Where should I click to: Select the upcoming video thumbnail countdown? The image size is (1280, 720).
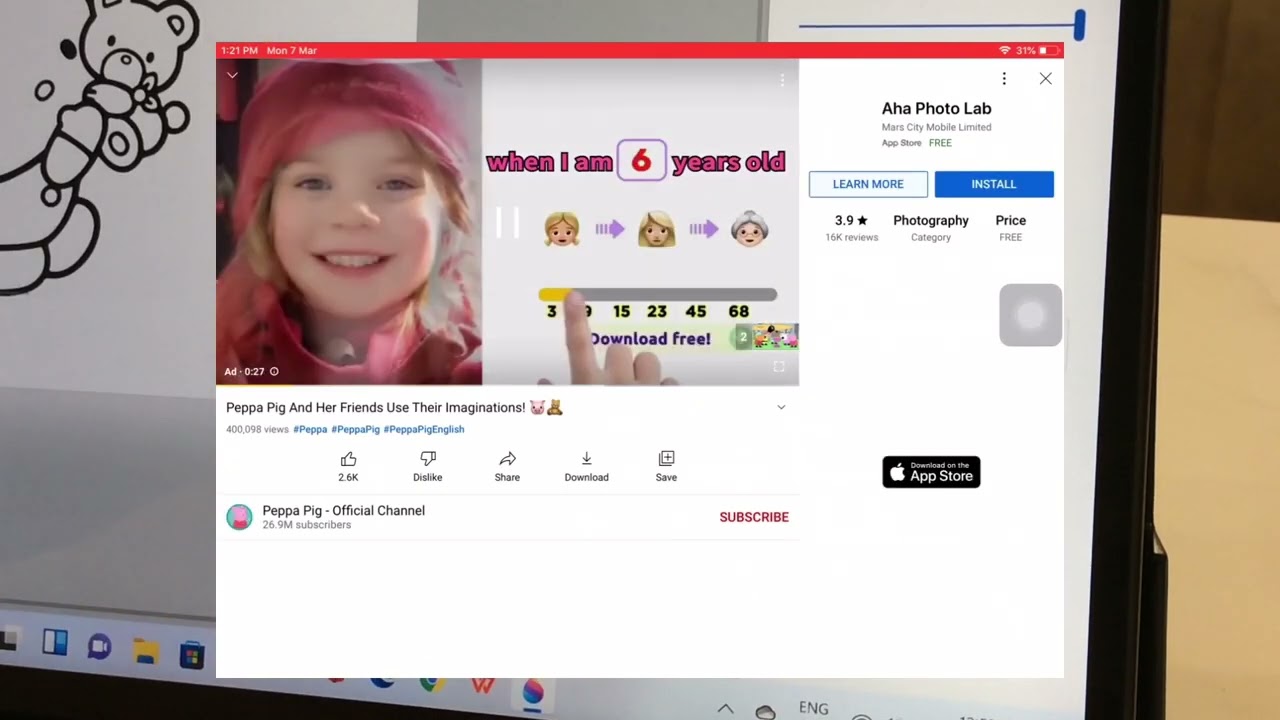pos(767,337)
